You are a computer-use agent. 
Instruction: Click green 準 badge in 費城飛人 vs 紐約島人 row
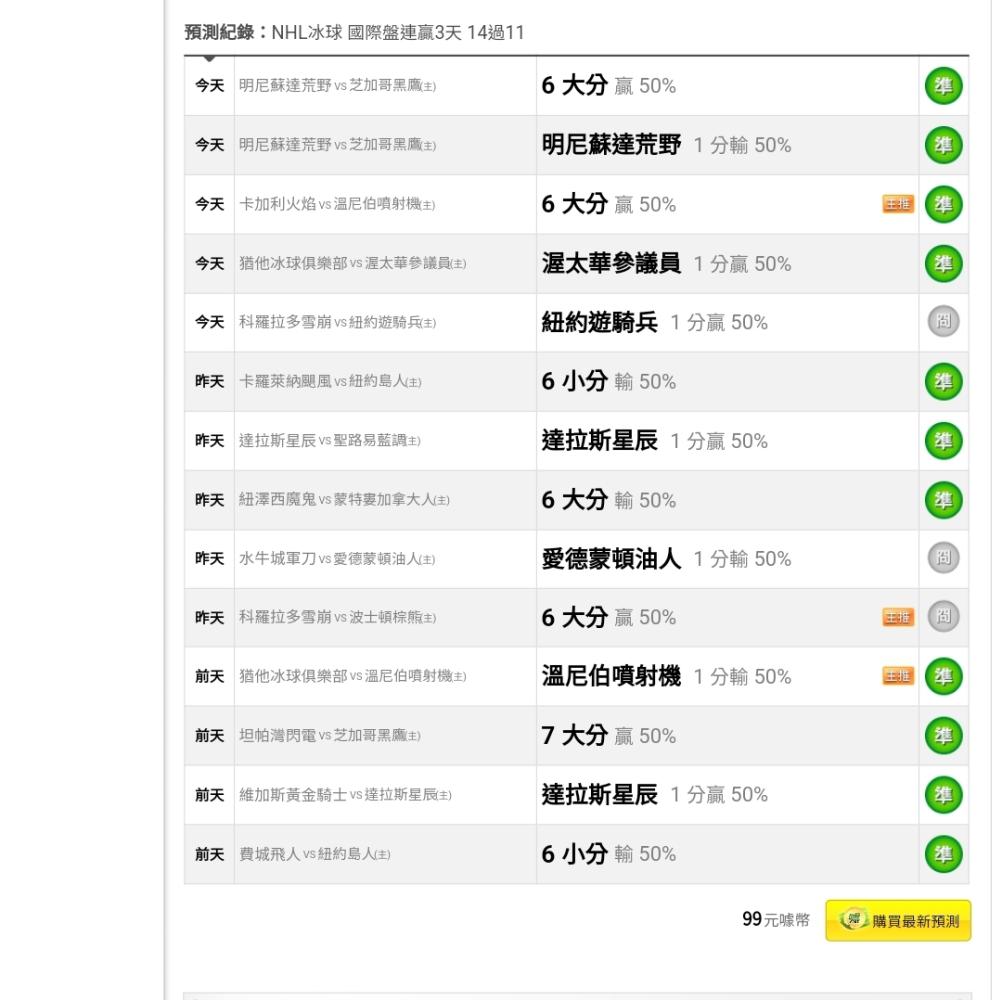click(943, 854)
